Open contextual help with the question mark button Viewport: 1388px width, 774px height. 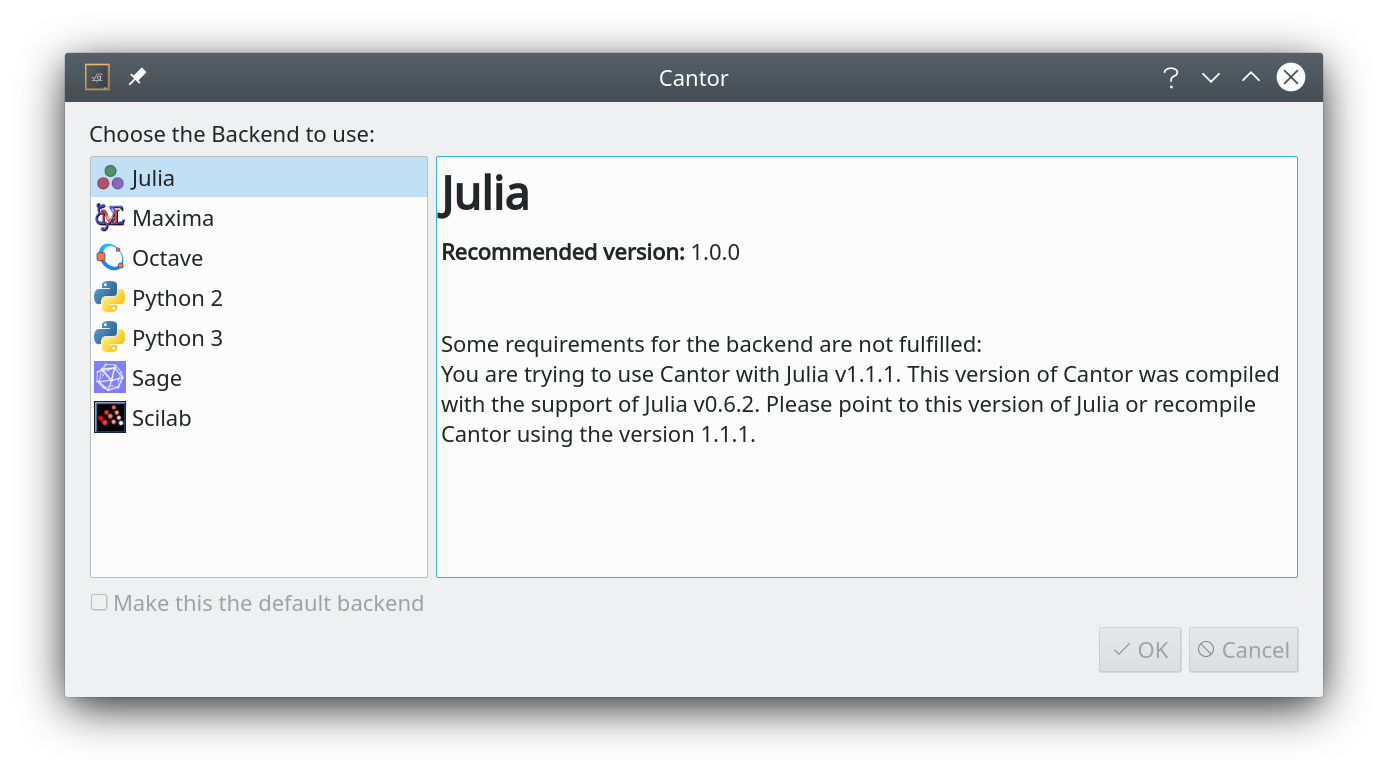(1171, 77)
